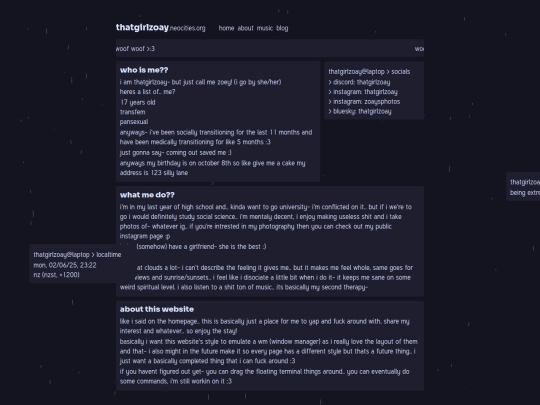The image size is (540, 405).
Task: Click the mon, 02/06/25 date line
Action: point(65,265)
